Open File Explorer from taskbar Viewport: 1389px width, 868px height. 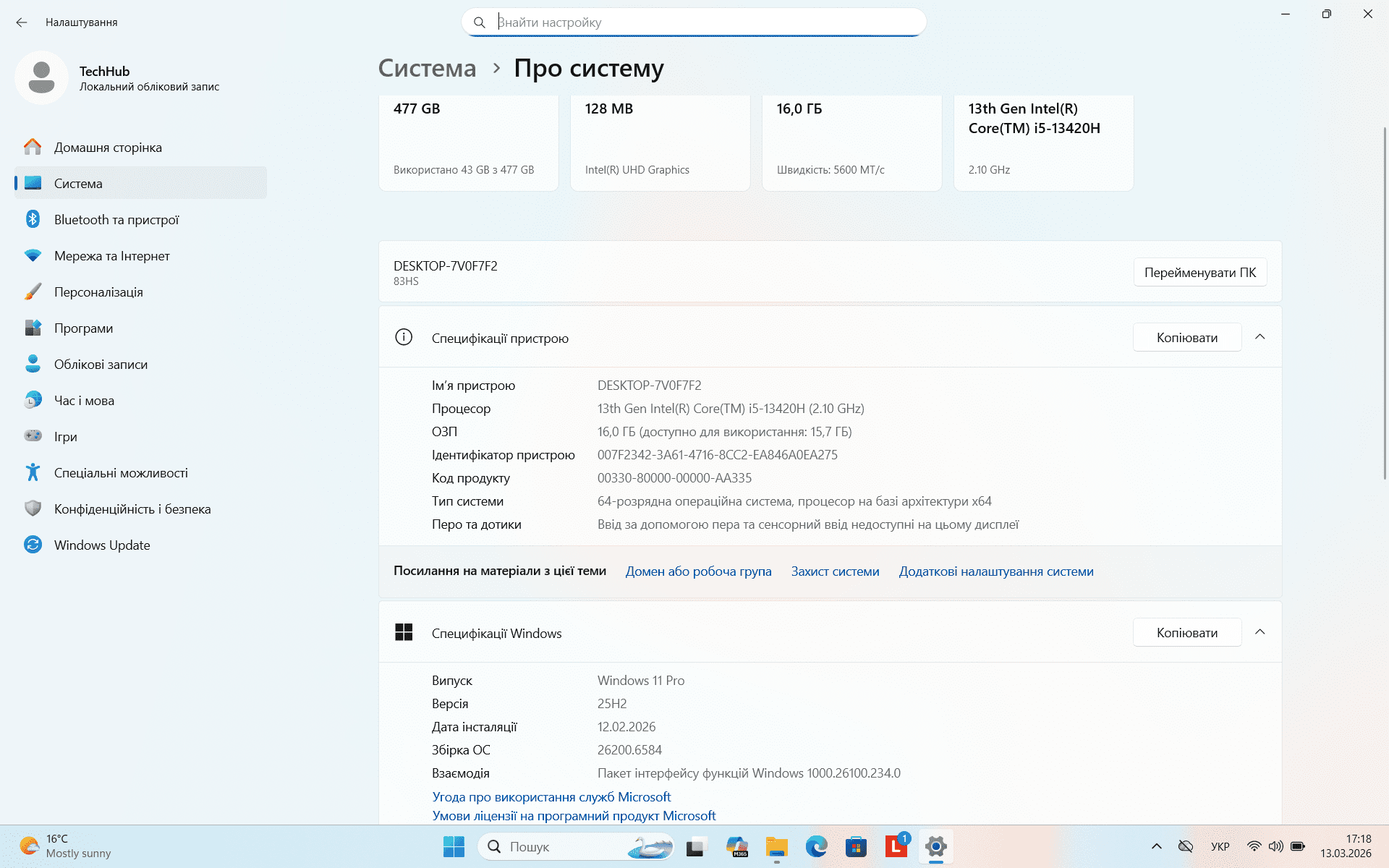point(777,846)
